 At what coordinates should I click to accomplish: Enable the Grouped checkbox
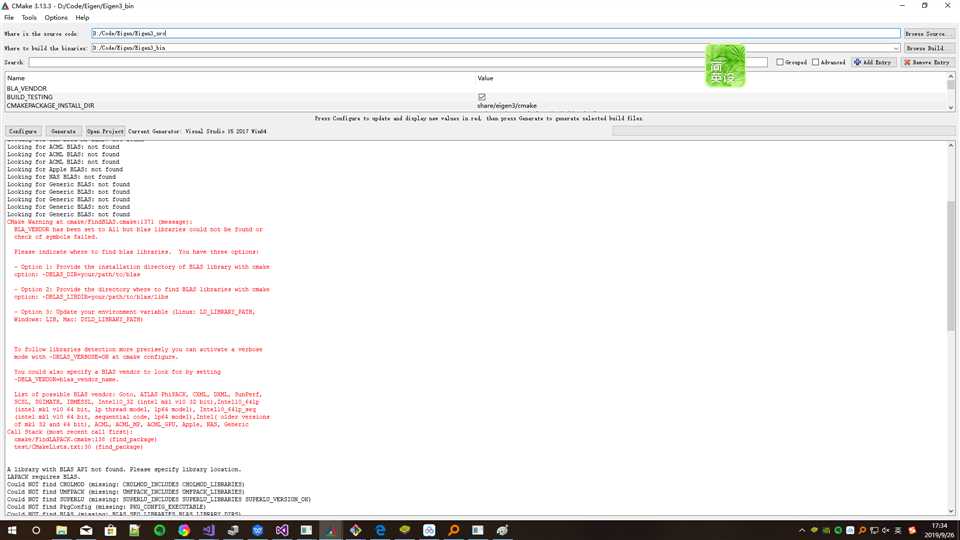[780, 62]
